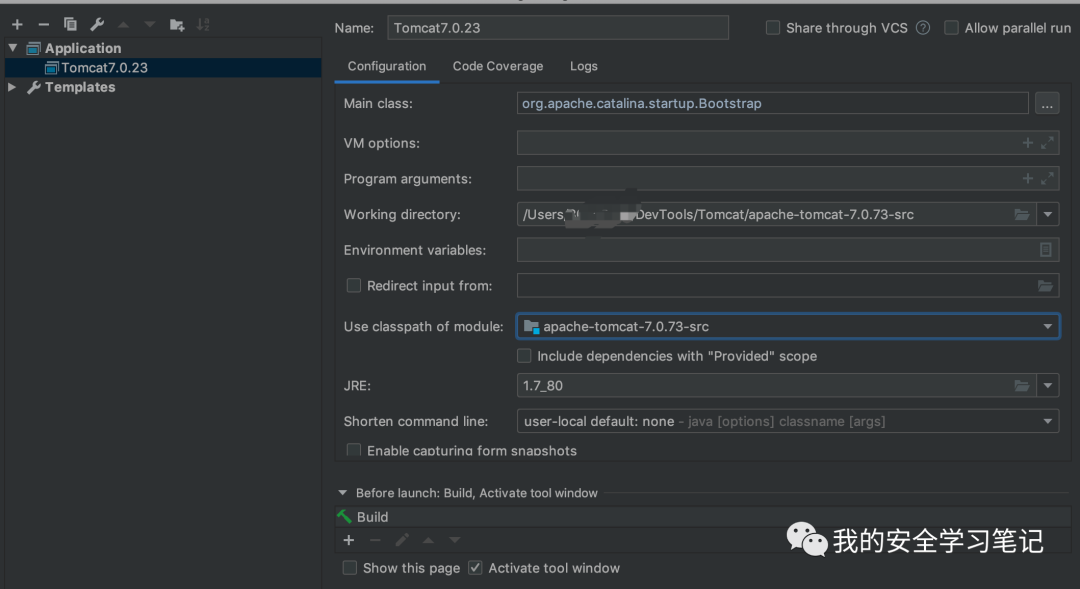Select the Build task in before launch list
Screen dimensions: 1080x589
click(x=703, y=517)
